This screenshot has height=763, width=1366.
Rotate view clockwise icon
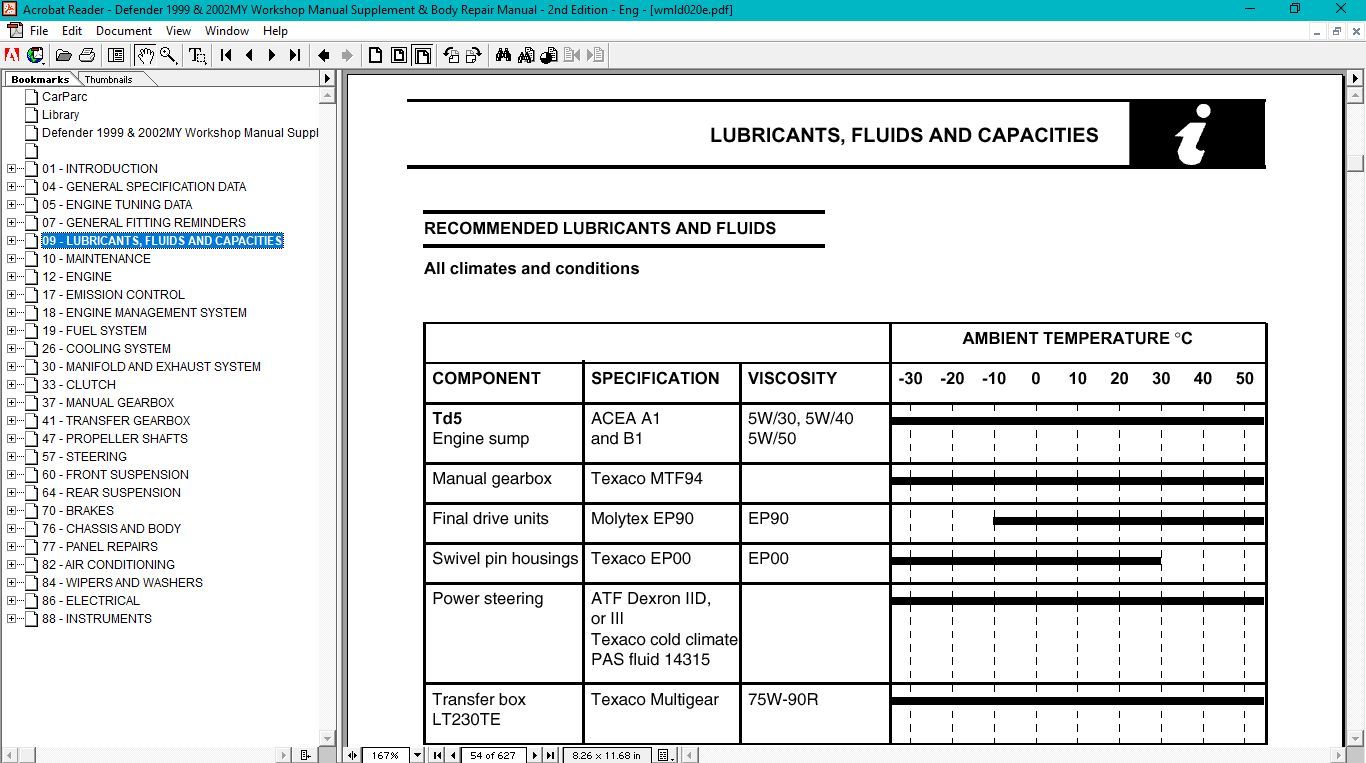coord(474,55)
